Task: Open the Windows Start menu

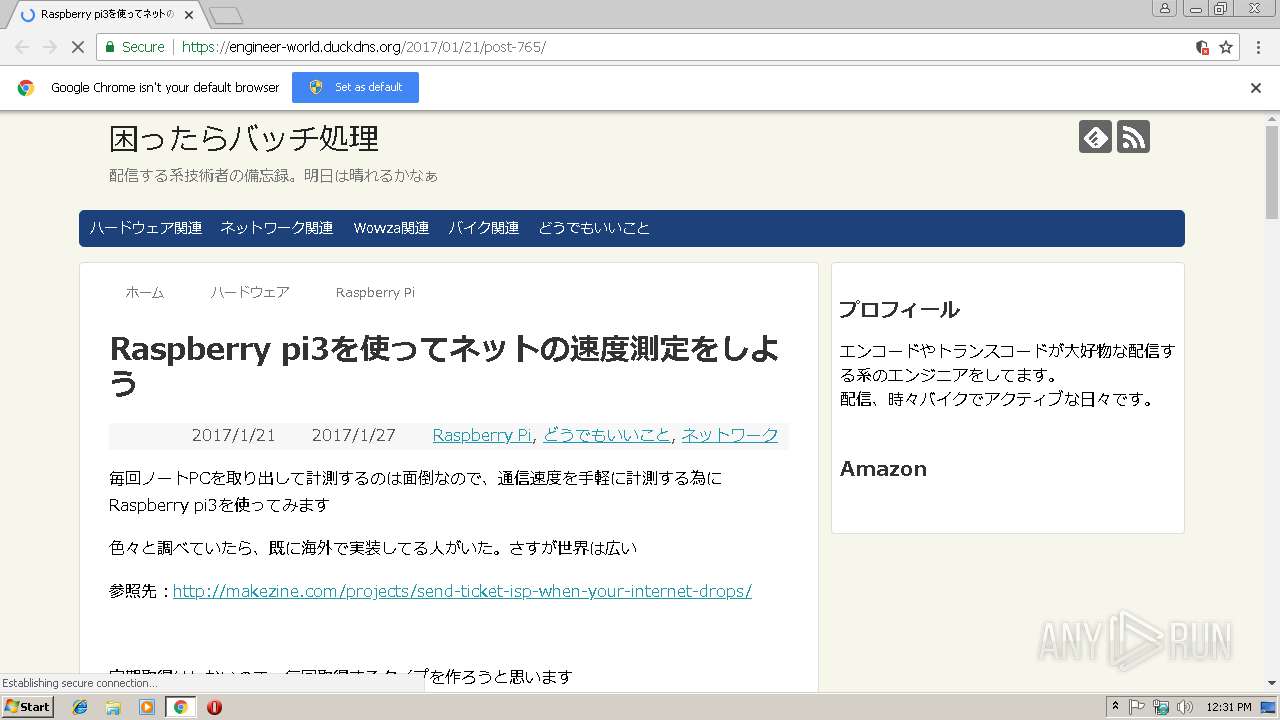Action: click(28, 706)
